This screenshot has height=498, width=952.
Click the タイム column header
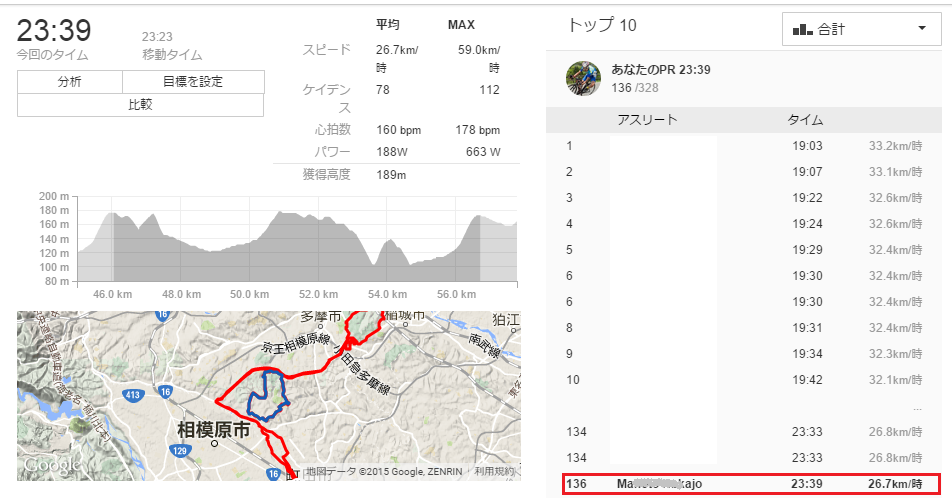(x=805, y=120)
